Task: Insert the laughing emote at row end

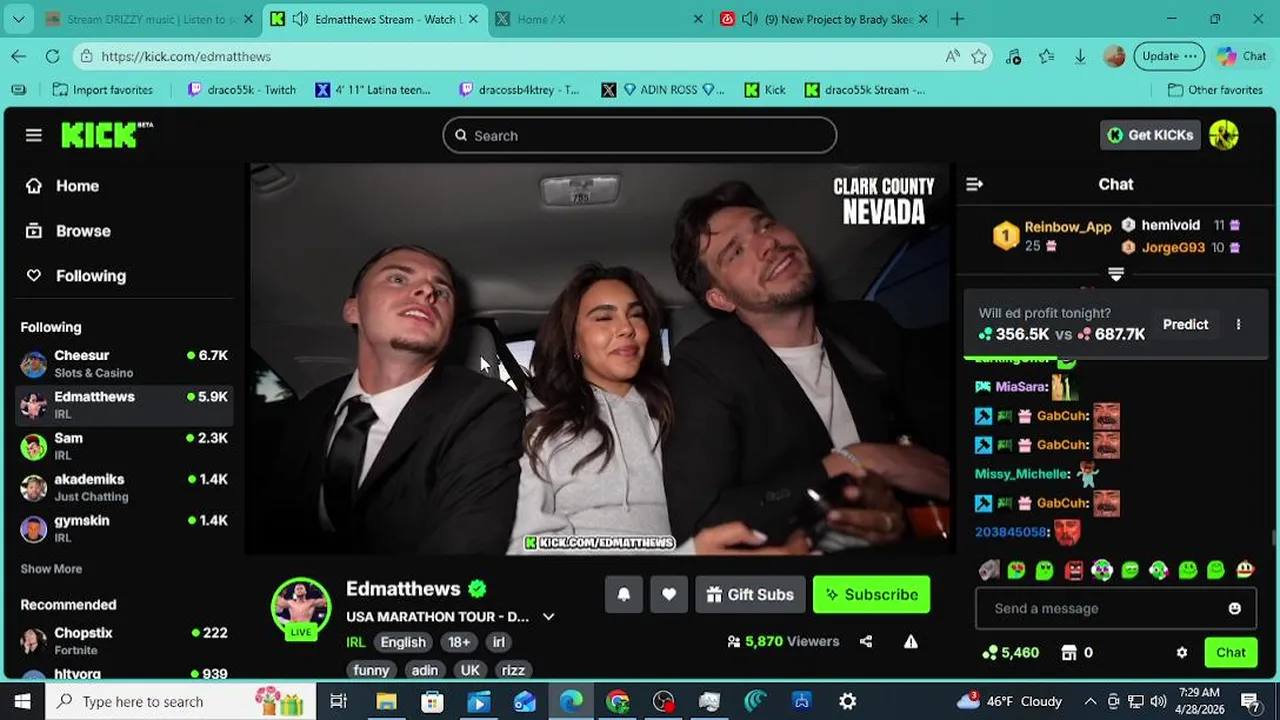Action: pyautogui.click(x=1245, y=570)
